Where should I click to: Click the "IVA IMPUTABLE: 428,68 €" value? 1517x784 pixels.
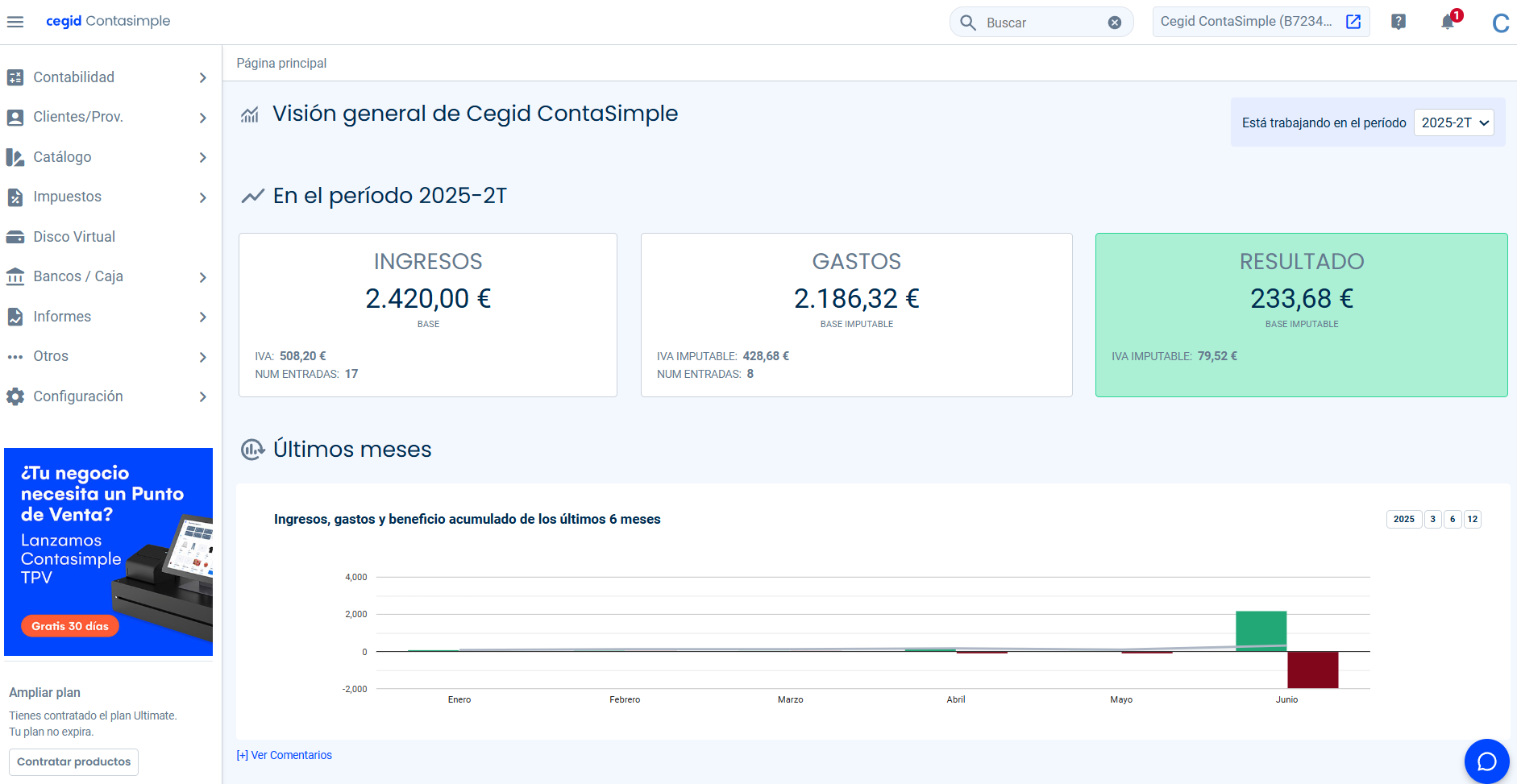point(723,356)
